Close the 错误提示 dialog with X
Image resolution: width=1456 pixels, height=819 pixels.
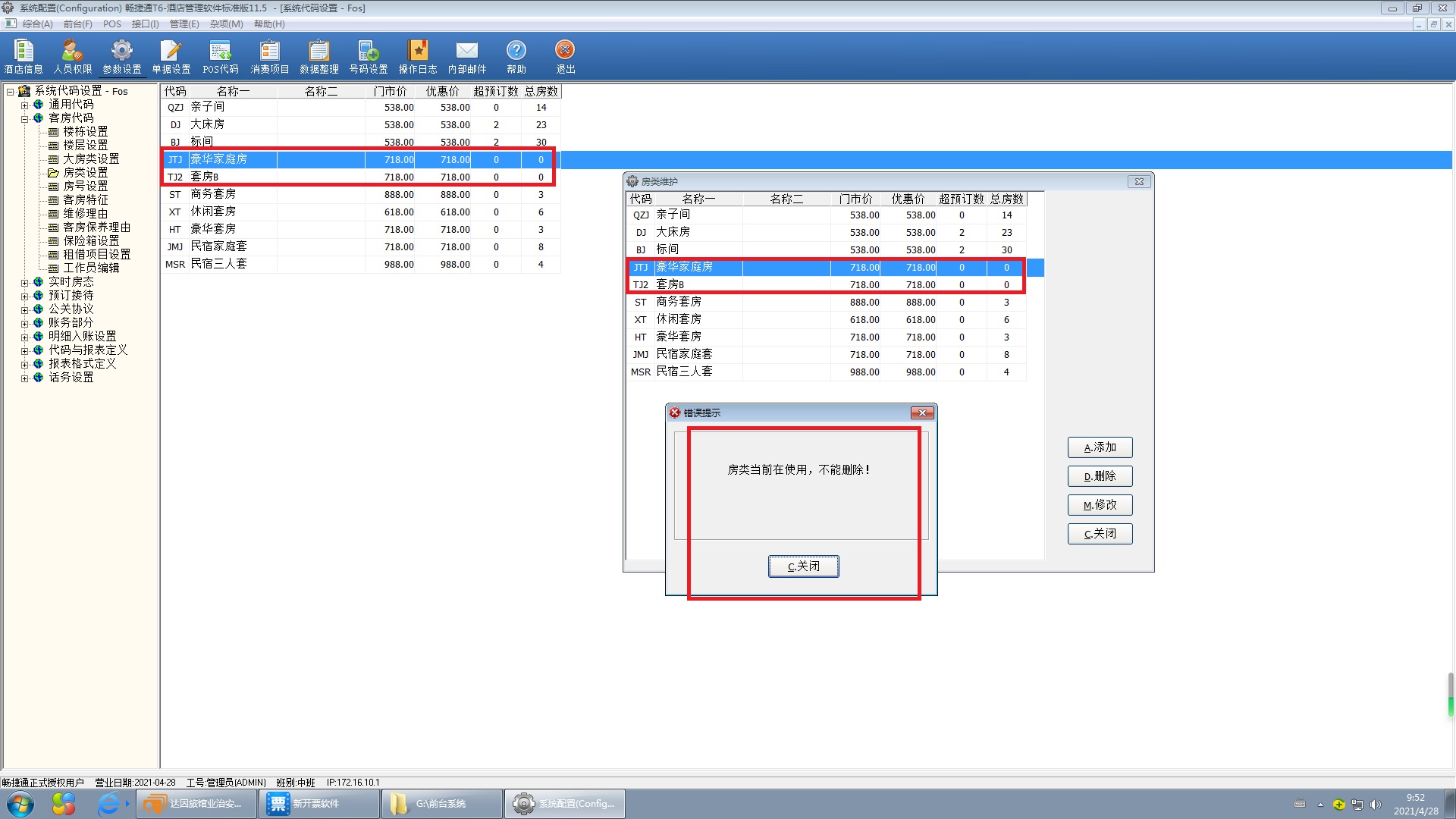click(x=921, y=413)
